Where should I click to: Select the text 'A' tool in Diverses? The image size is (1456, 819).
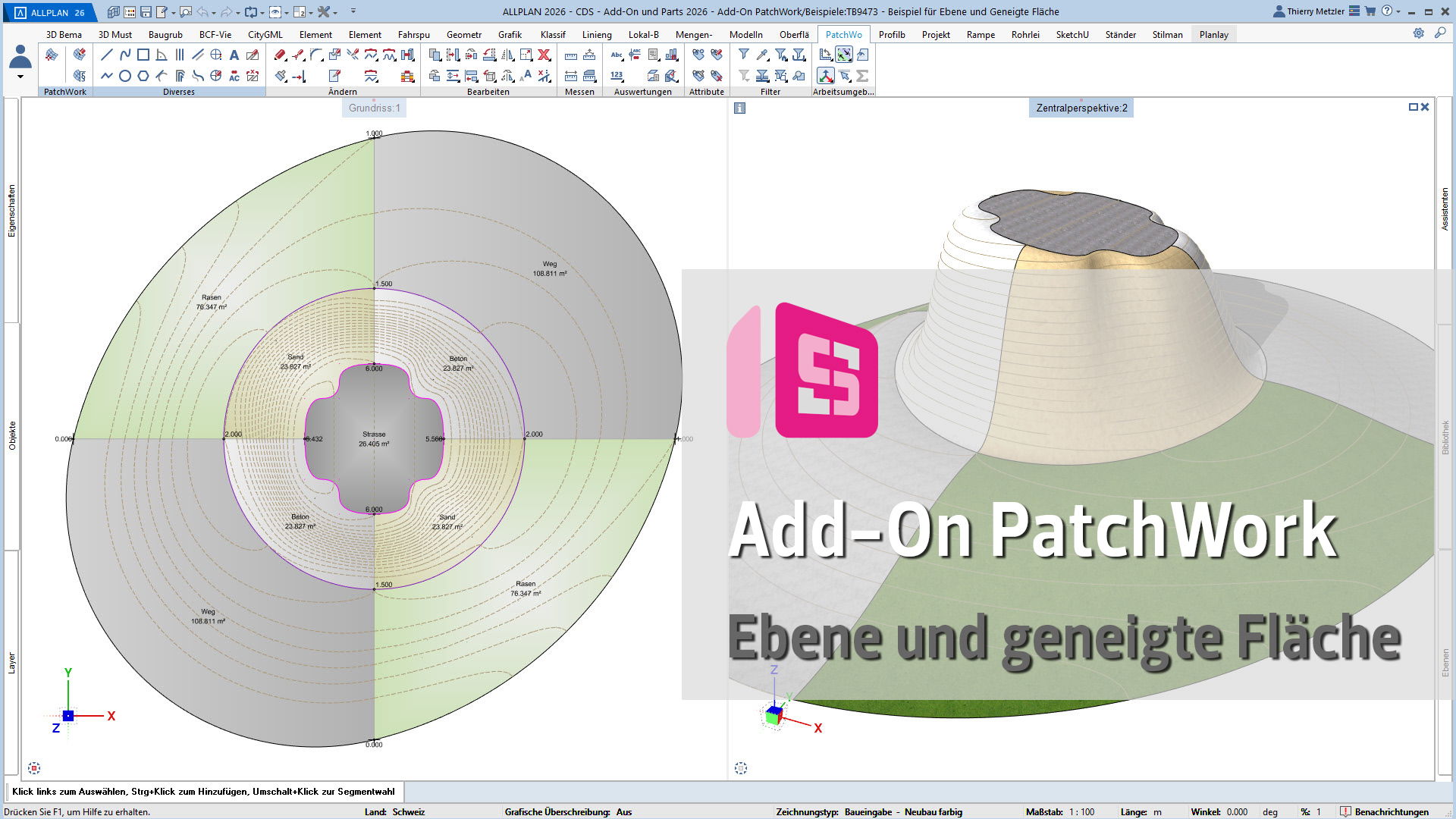(x=234, y=55)
